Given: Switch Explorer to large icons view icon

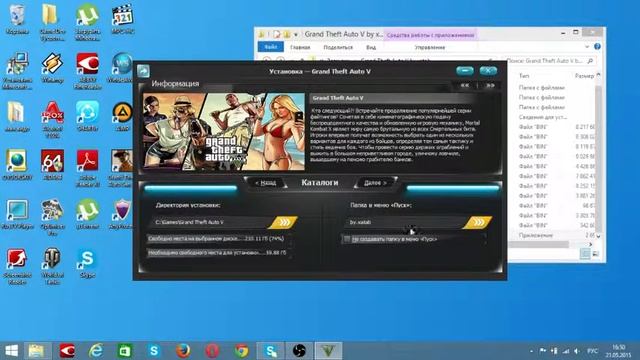Looking at the screenshot, I should pyautogui.click(x=596, y=253).
